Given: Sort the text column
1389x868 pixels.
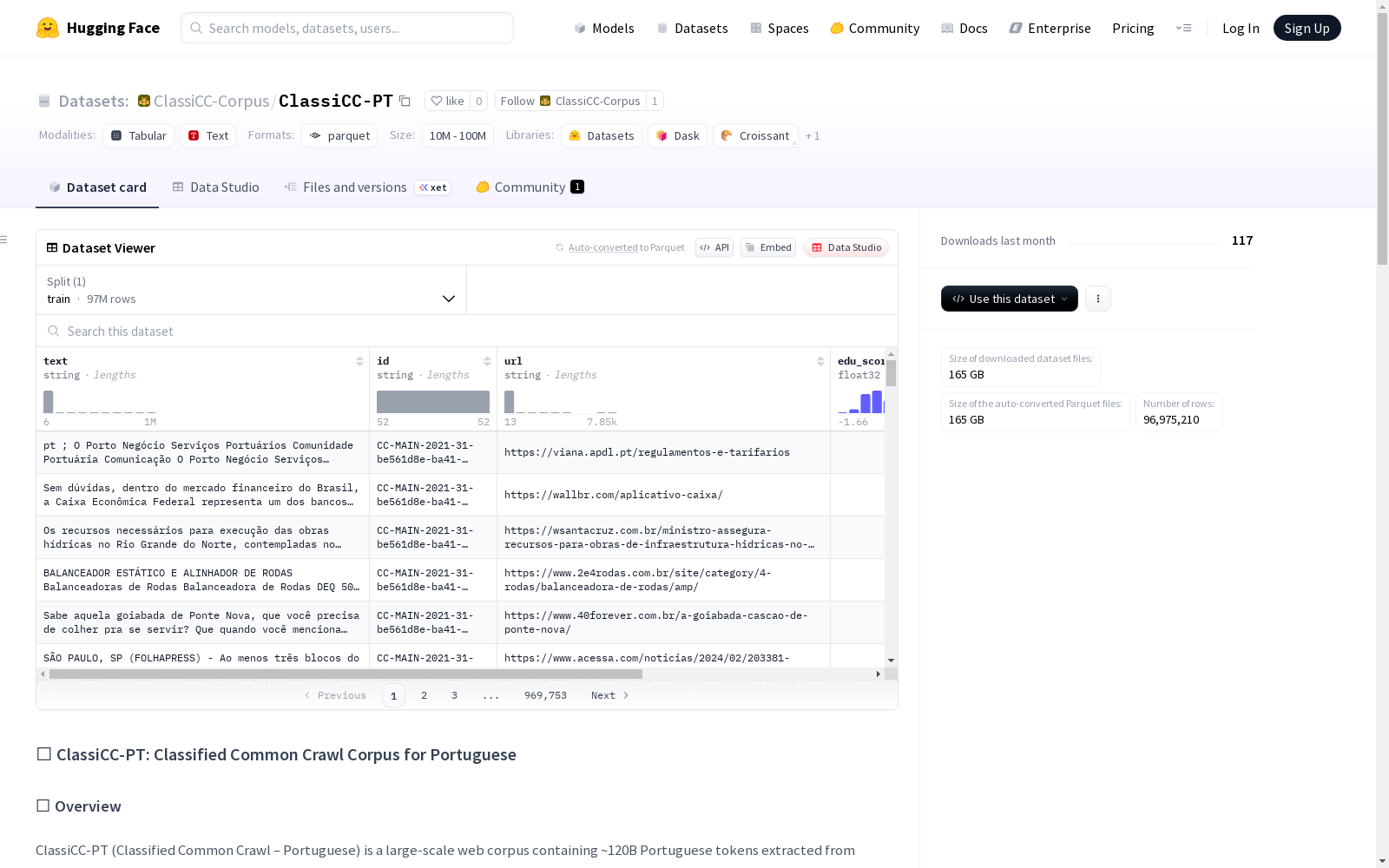Looking at the screenshot, I should [359, 361].
